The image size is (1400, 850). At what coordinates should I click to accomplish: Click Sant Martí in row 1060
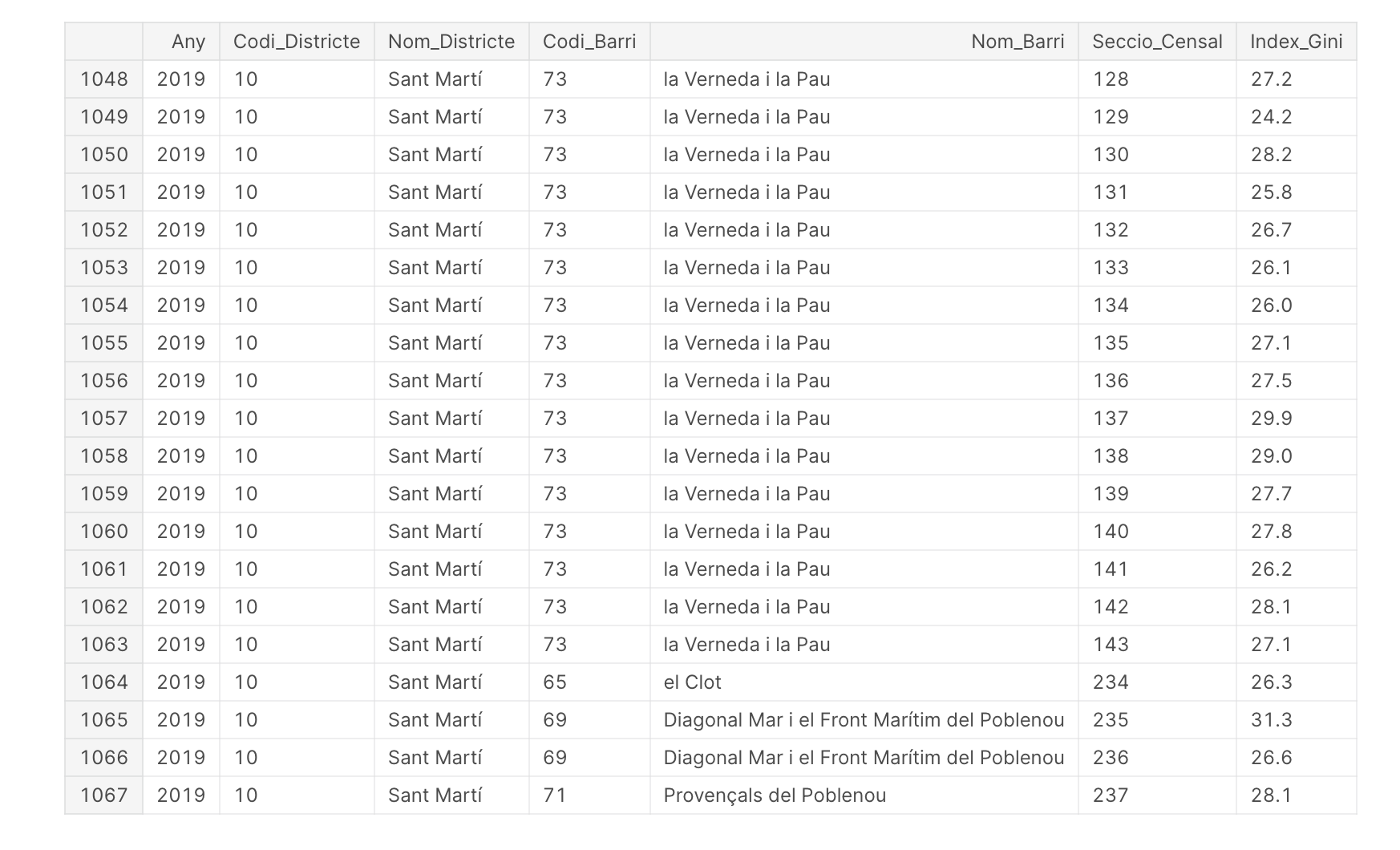point(435,532)
